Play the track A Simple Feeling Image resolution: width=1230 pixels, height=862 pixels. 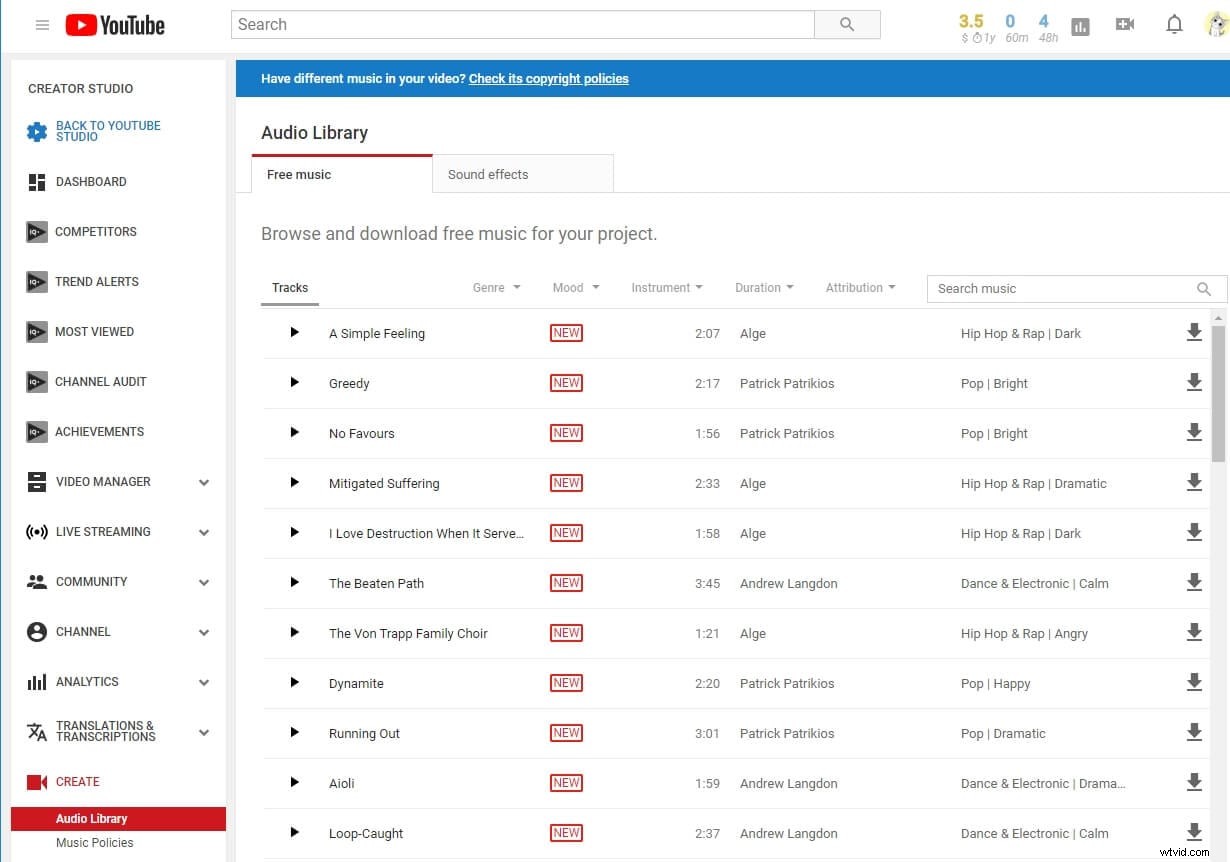tap(293, 333)
